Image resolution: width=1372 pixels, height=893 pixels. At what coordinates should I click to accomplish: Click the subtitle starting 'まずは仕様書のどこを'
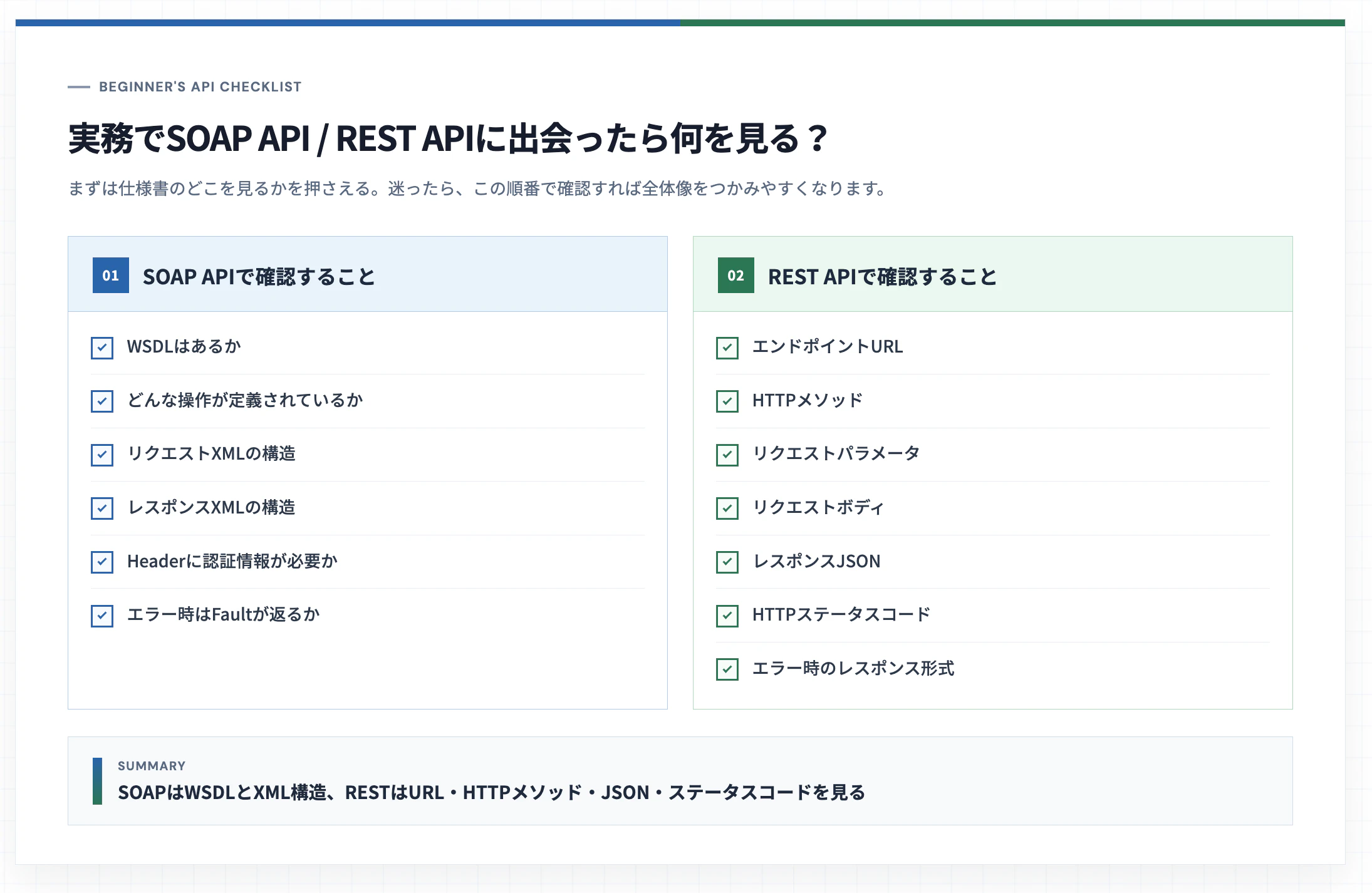point(477,188)
